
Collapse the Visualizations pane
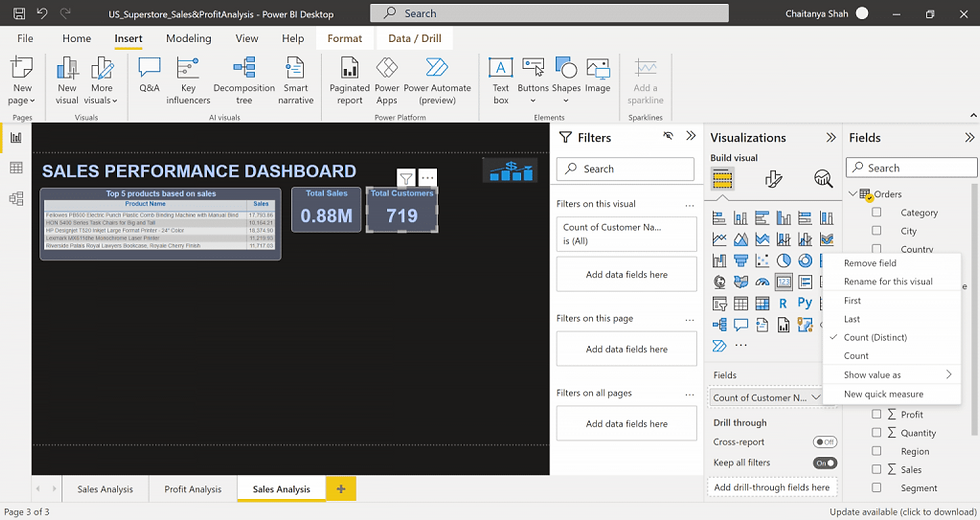coord(831,138)
